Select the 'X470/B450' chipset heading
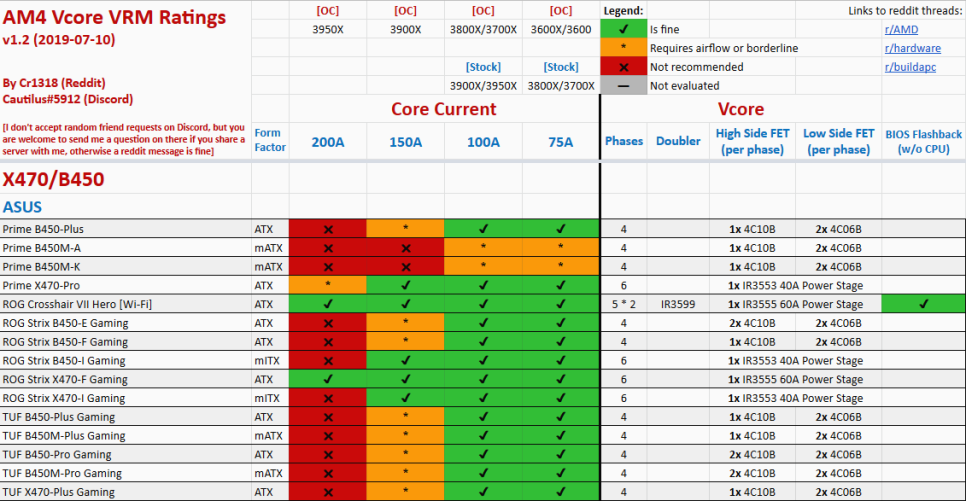 tap(54, 179)
